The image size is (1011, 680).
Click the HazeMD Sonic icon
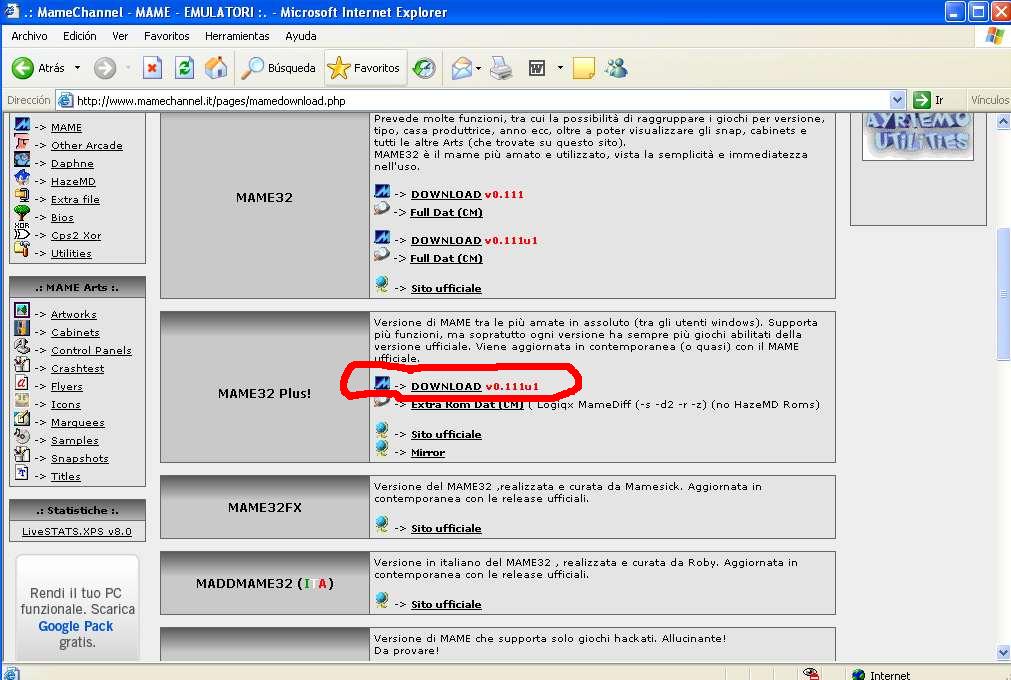pos(22,177)
